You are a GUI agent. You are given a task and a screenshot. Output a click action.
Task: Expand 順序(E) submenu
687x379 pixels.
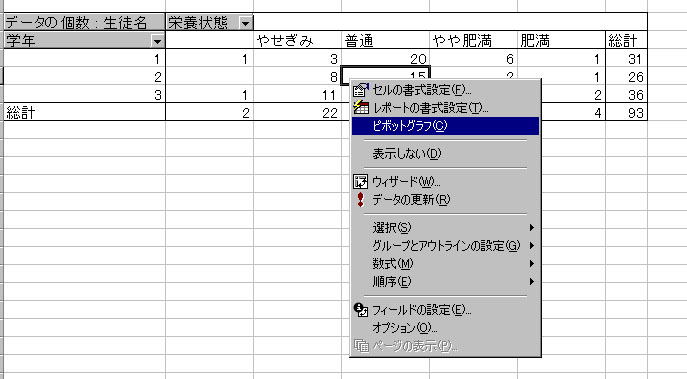[445, 281]
